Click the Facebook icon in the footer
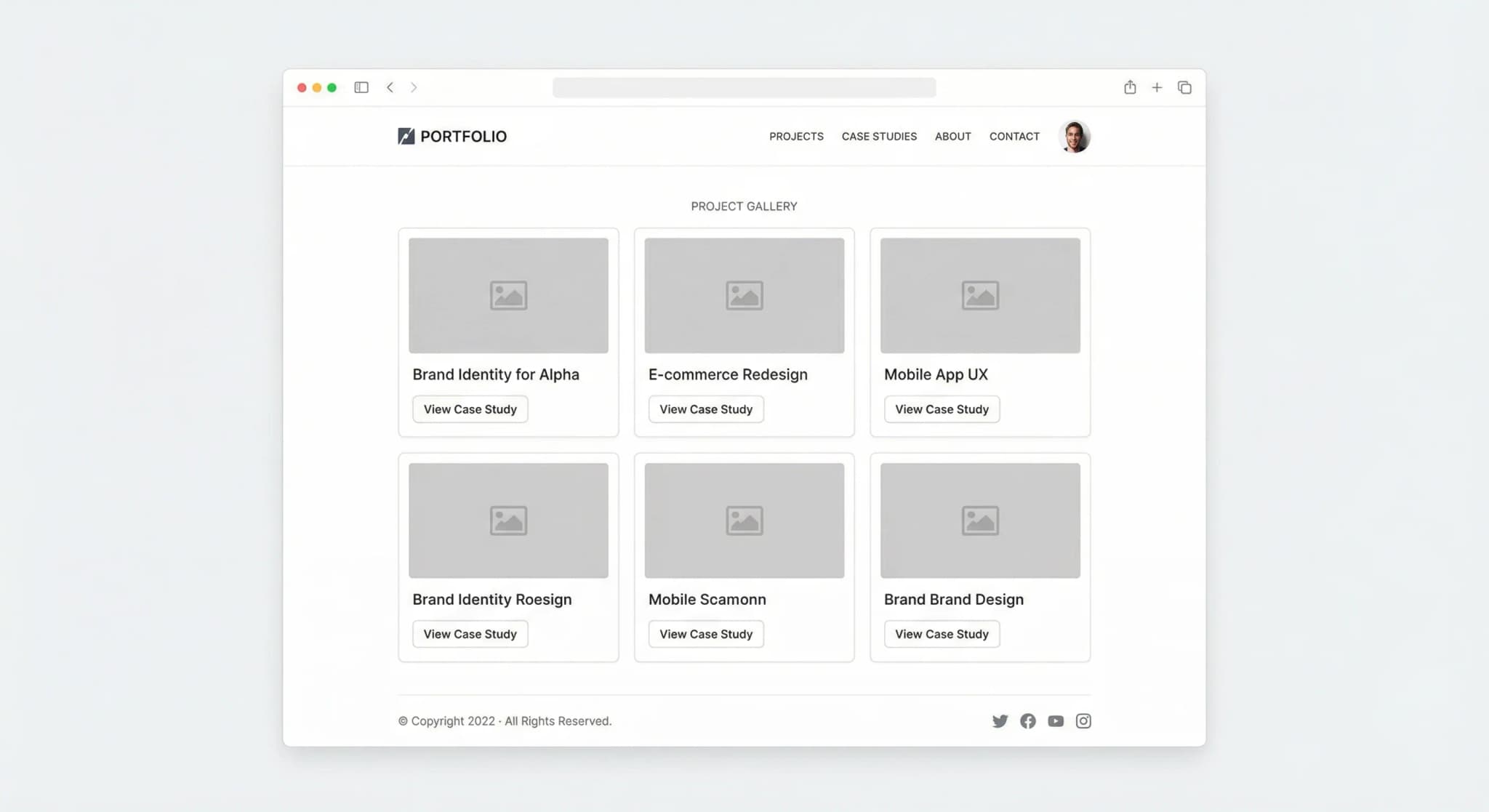Viewport: 1489px width, 812px height. (x=1027, y=720)
